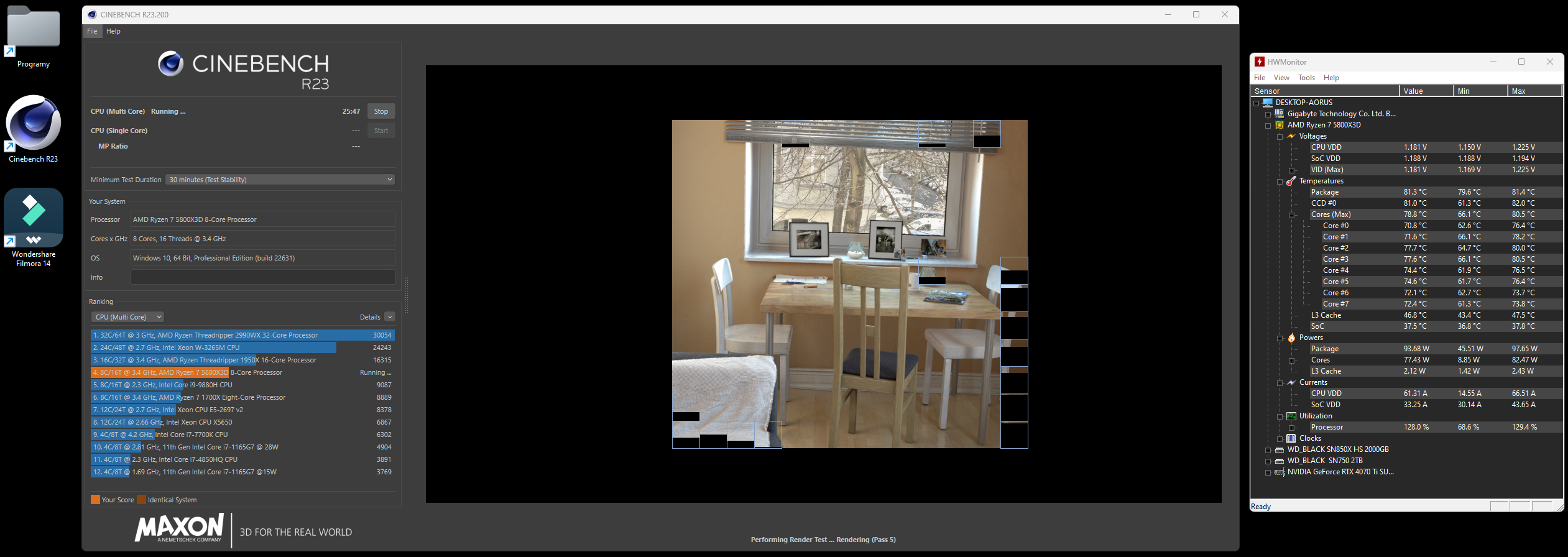Click the Gigabyte motherboard icon
1568x557 pixels.
(1279, 114)
